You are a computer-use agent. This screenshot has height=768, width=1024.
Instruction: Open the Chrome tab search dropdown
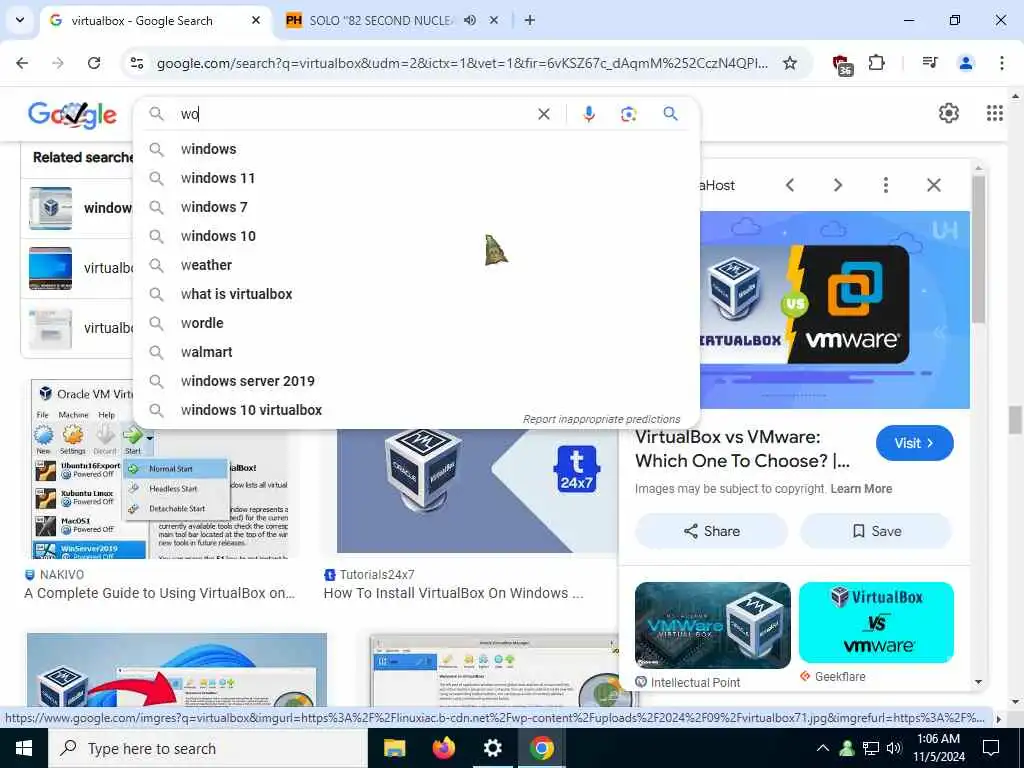click(x=20, y=20)
